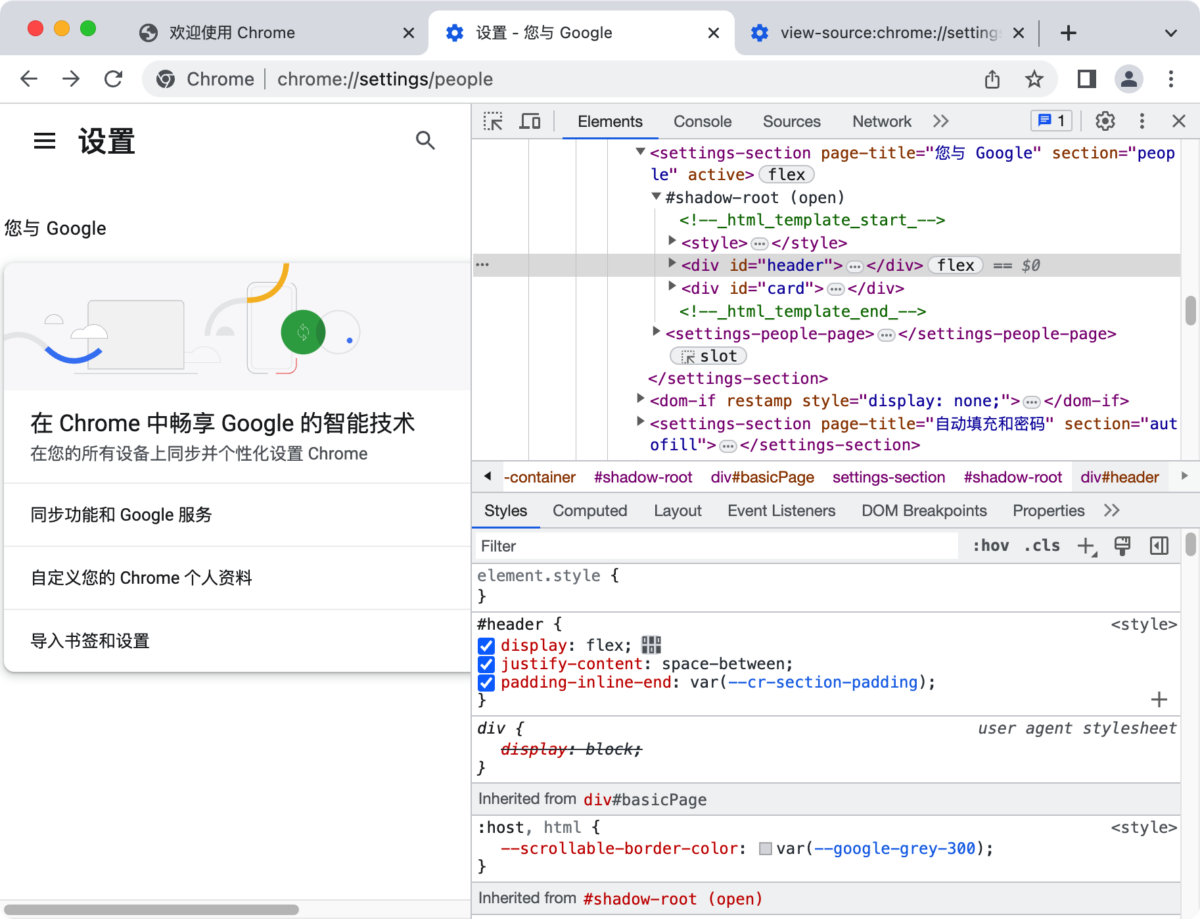Open the profile avatar menu
This screenshot has width=1200, height=919.
[x=1129, y=79]
